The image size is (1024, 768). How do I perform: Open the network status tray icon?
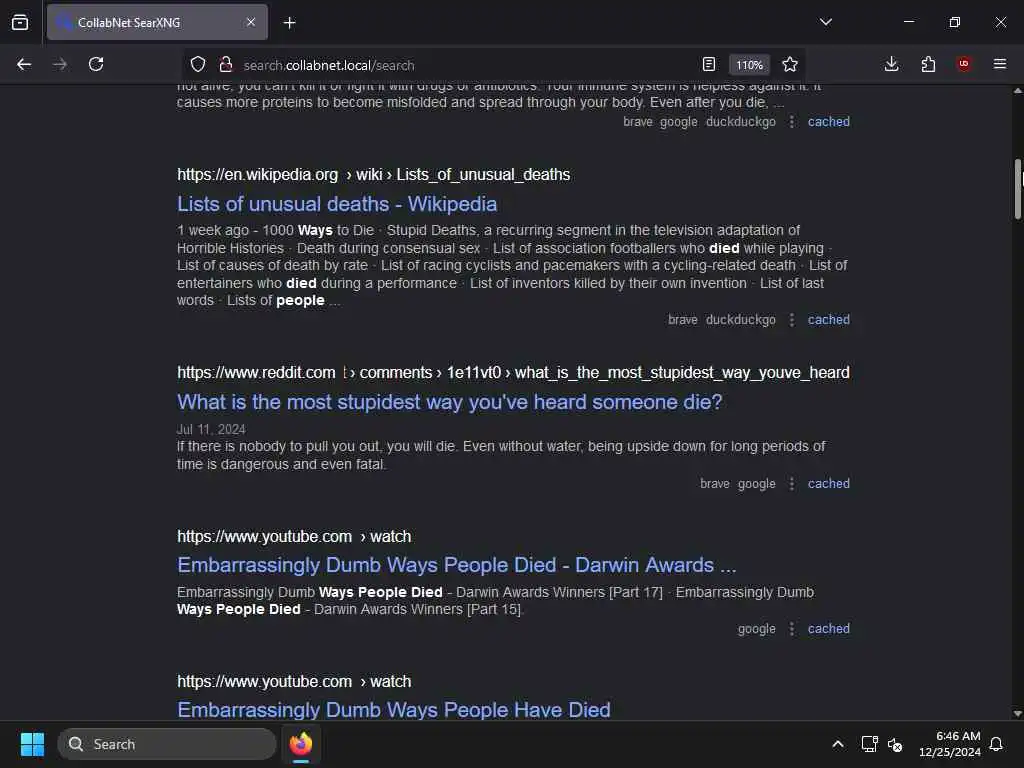(869, 744)
